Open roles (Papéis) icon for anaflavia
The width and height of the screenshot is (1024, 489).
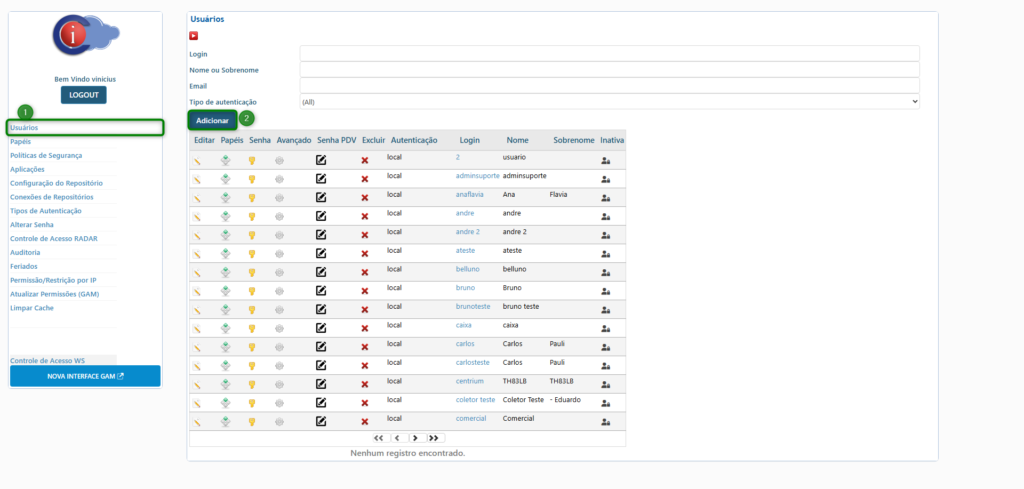(x=226, y=198)
